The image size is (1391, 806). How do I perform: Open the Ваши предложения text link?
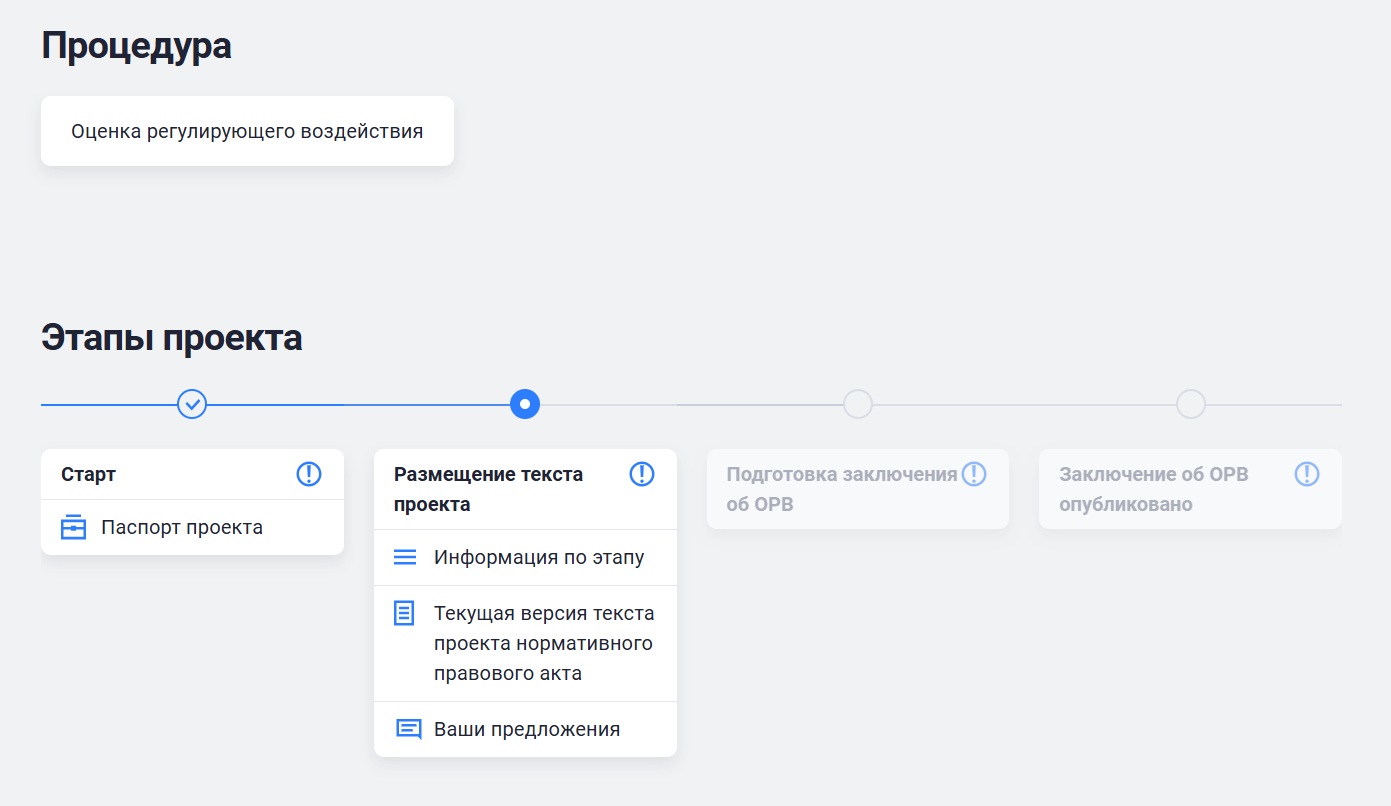pos(527,729)
